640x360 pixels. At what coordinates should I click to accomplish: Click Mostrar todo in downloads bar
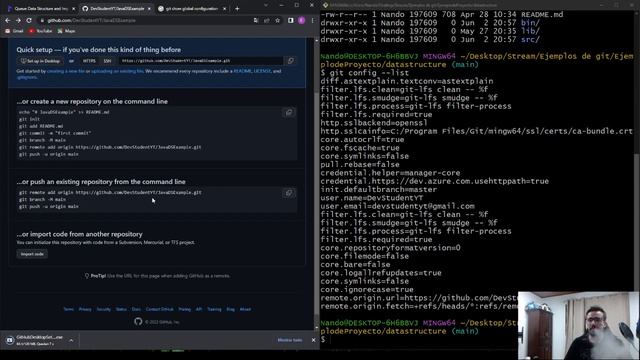click(x=290, y=340)
